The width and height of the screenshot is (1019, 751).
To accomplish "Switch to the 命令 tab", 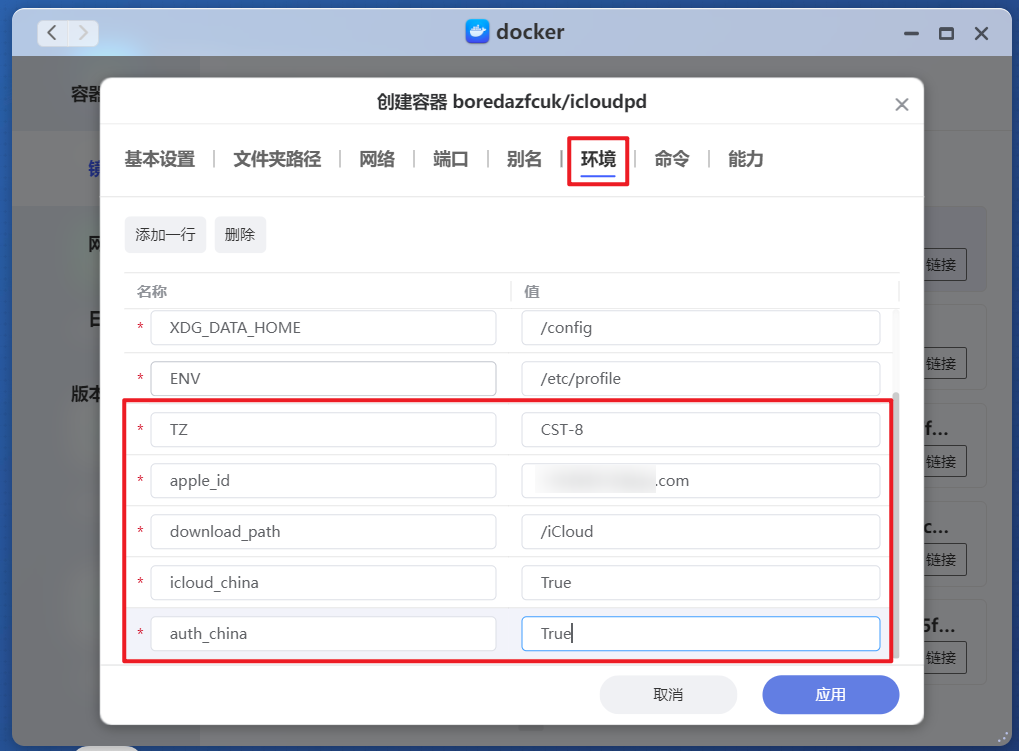I will (x=671, y=158).
